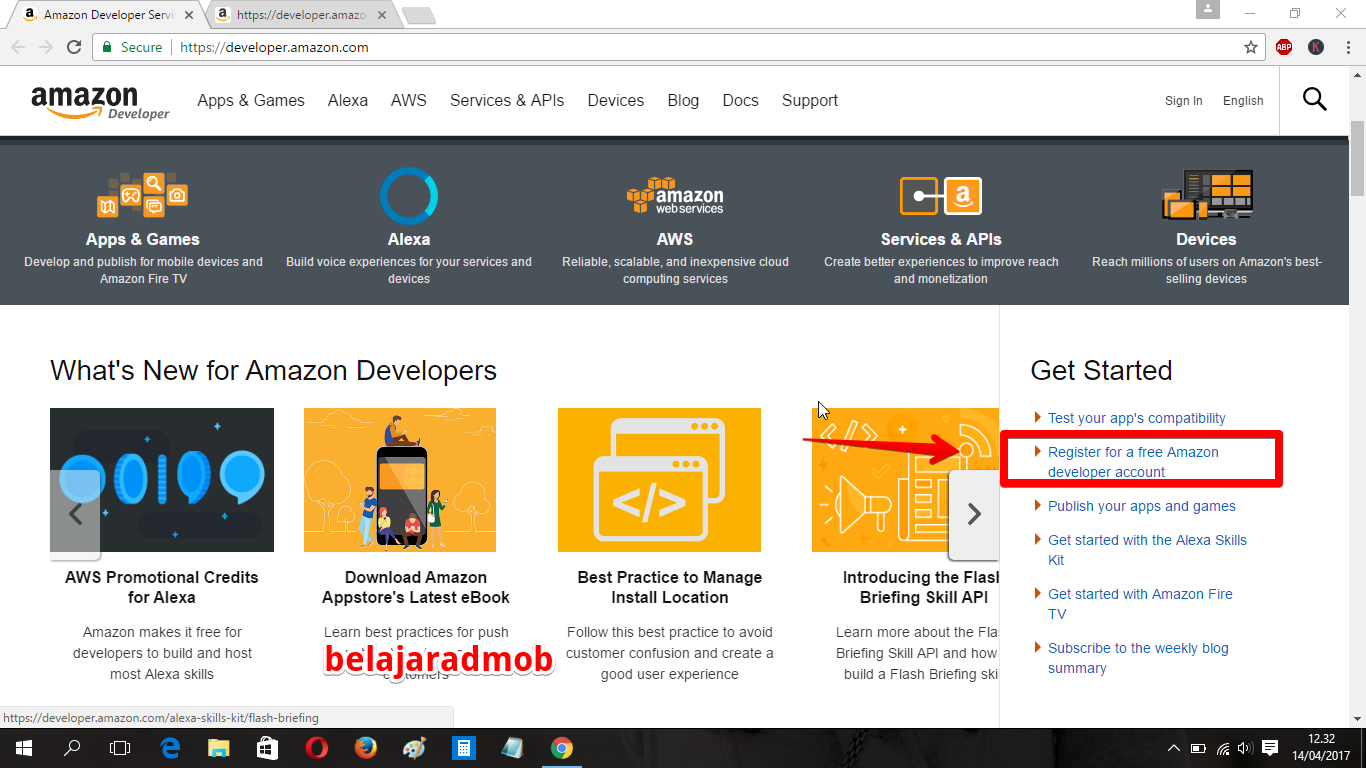Viewport: 1366px width, 768px height.
Task: Open Action Center notifications icon
Action: (x=1270, y=748)
